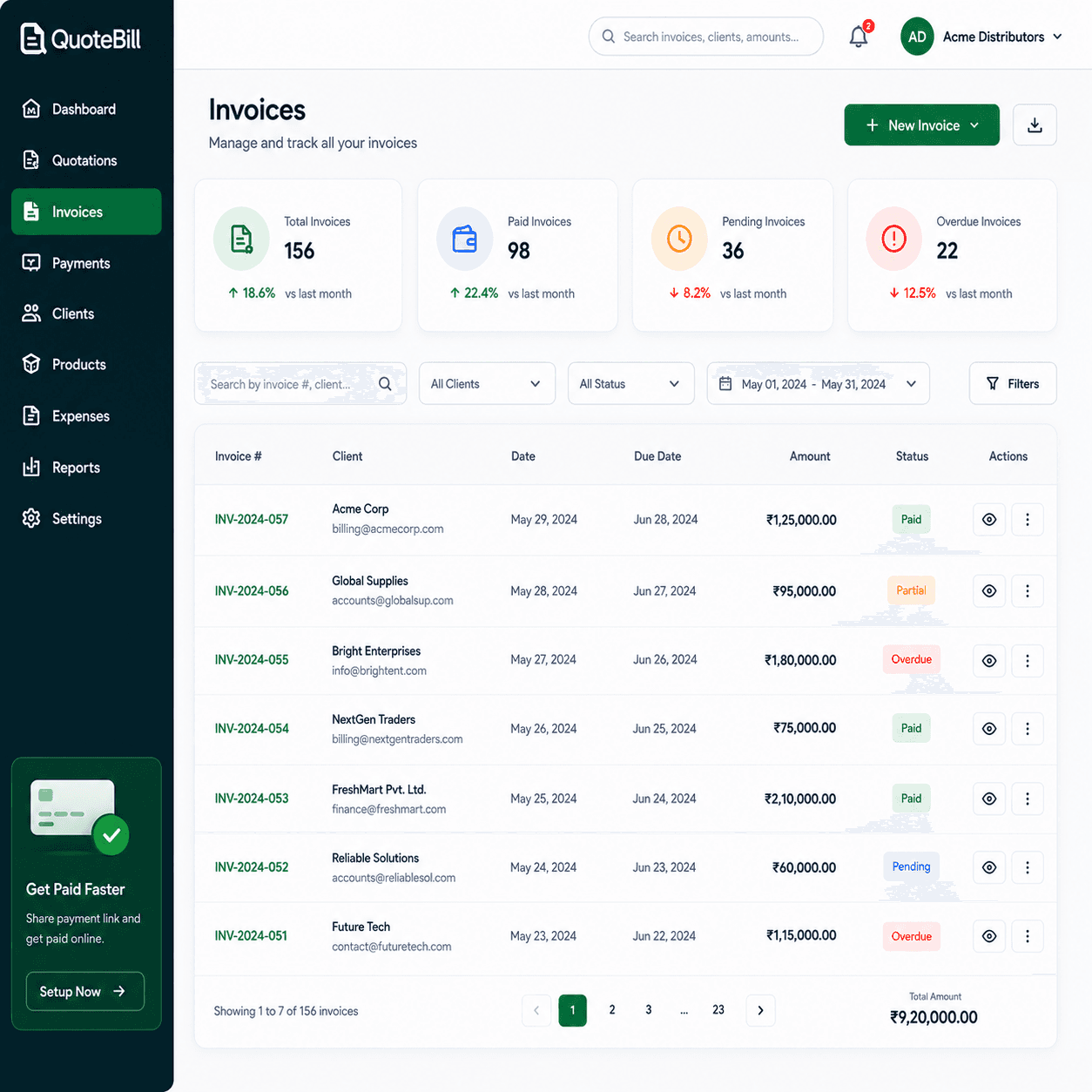The width and height of the screenshot is (1092, 1092).
Task: Open more actions for INV-2024-054
Action: click(1028, 729)
